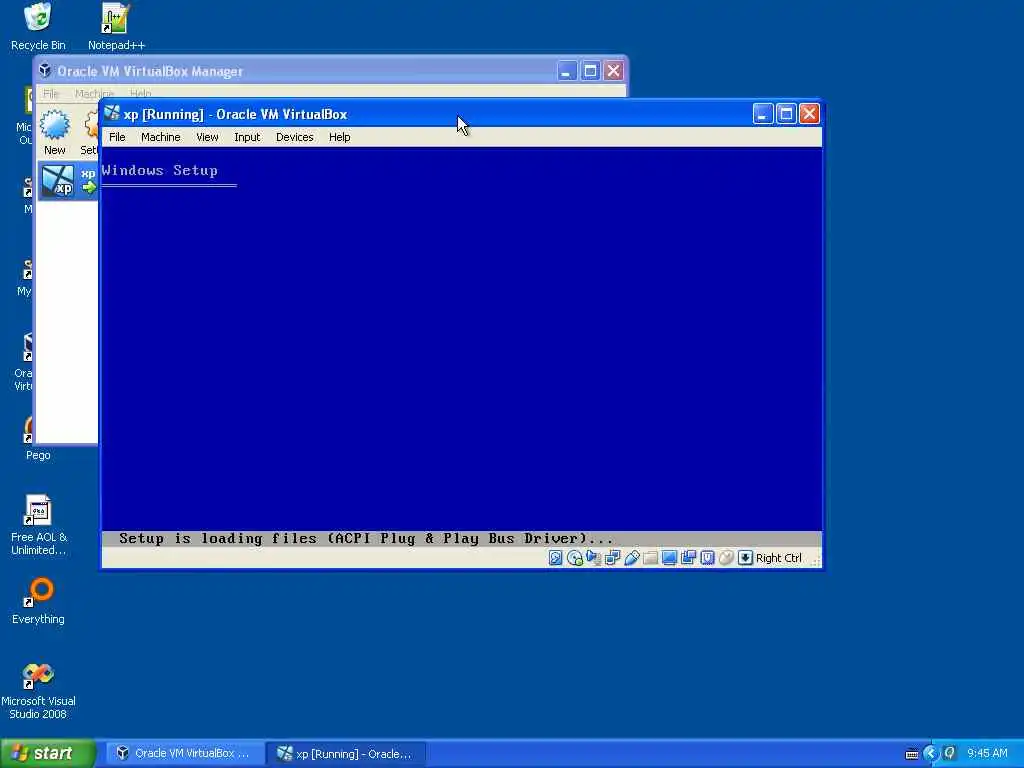The width and height of the screenshot is (1024, 768).
Task: Select Microsoft Visual Studio 2008 shortcut
Action: tap(38, 691)
